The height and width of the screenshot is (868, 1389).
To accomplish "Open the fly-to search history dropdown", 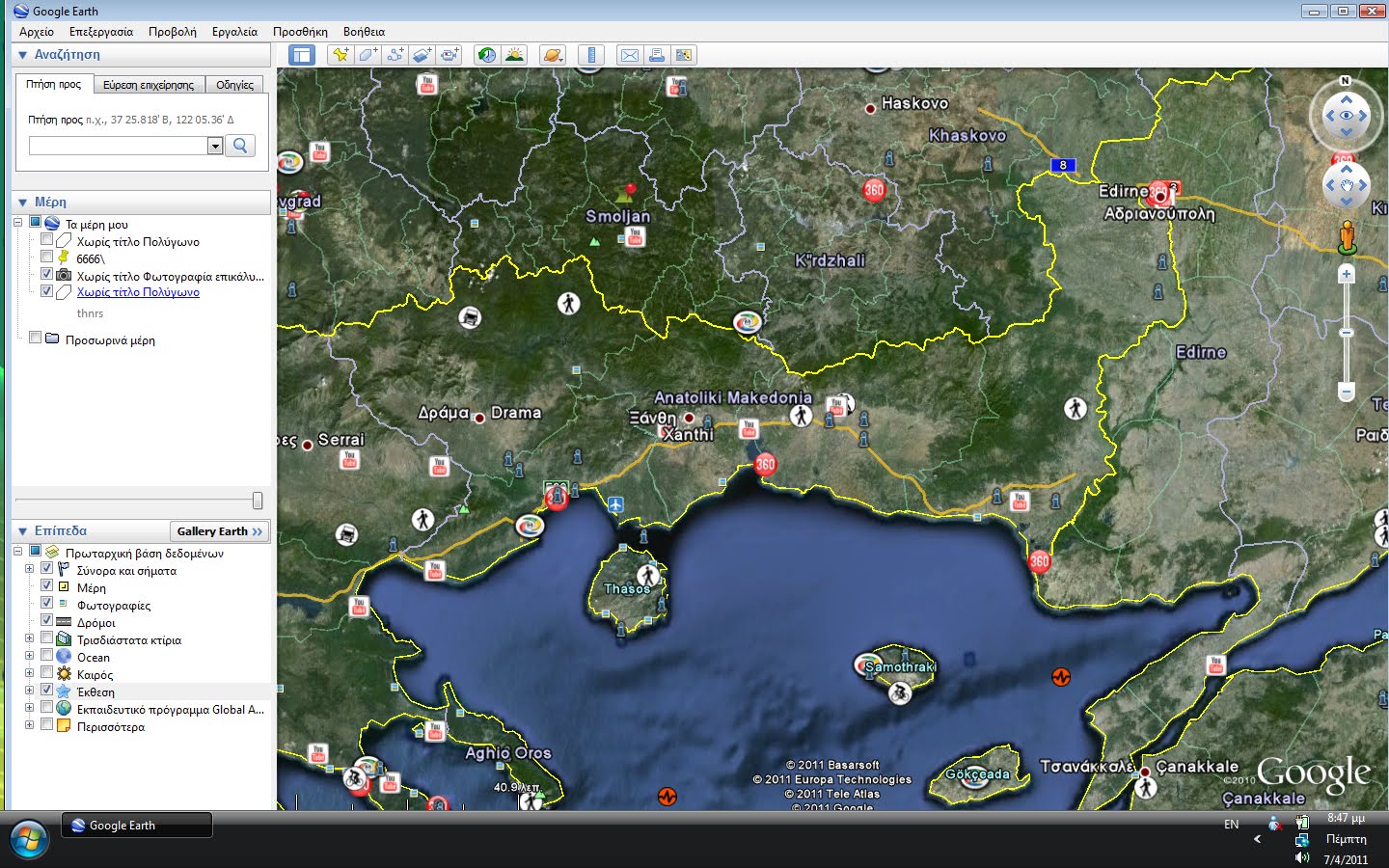I will 215,146.
